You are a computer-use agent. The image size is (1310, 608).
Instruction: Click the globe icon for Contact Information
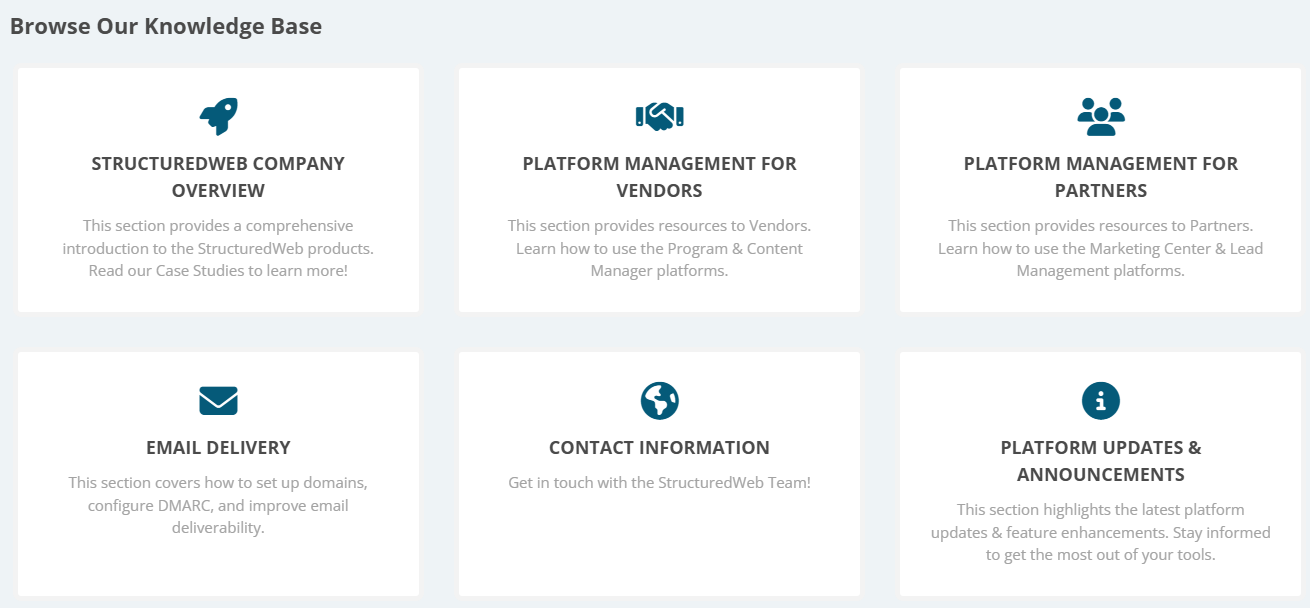coord(659,400)
